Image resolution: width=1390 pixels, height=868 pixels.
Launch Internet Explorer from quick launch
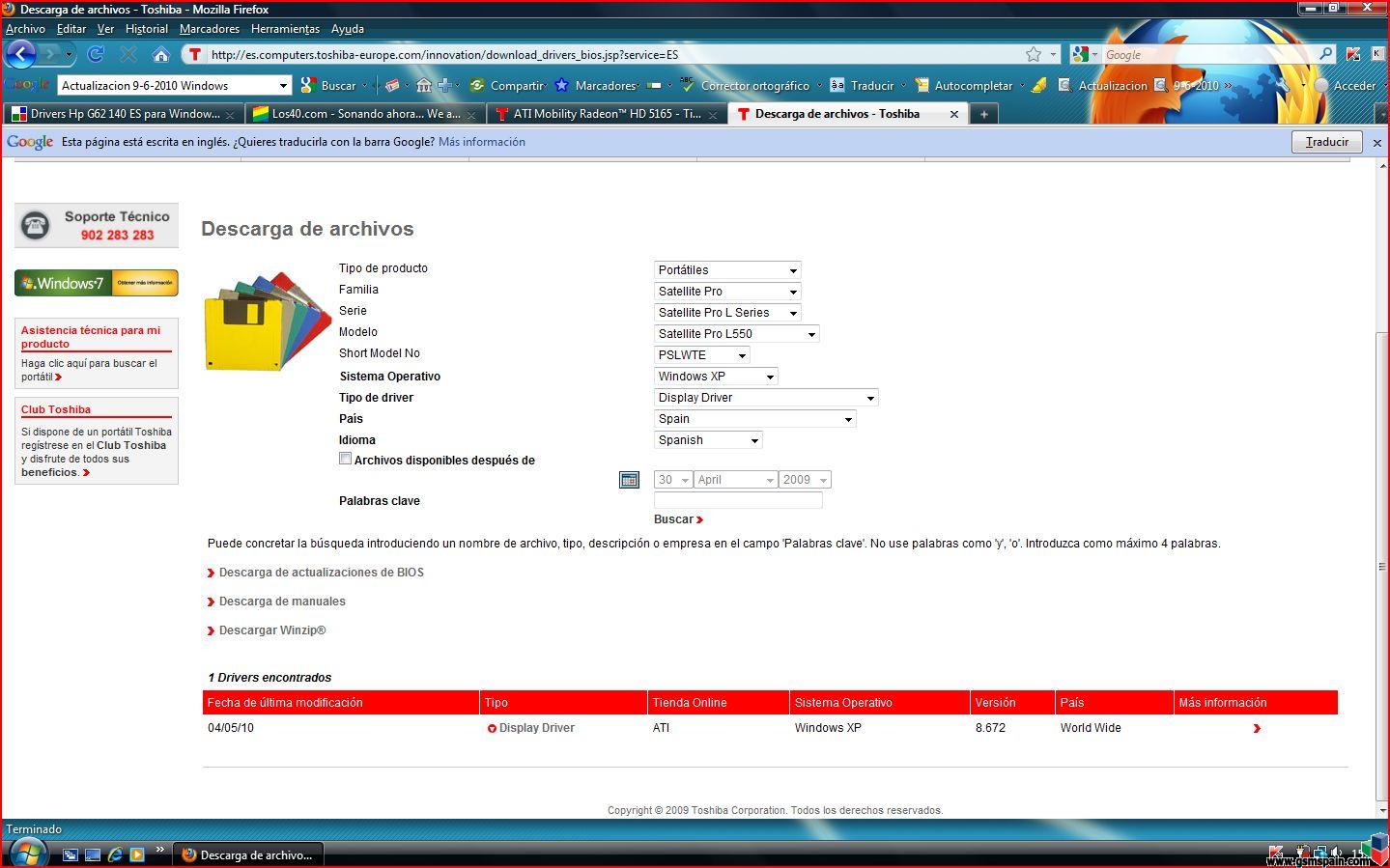pos(115,854)
